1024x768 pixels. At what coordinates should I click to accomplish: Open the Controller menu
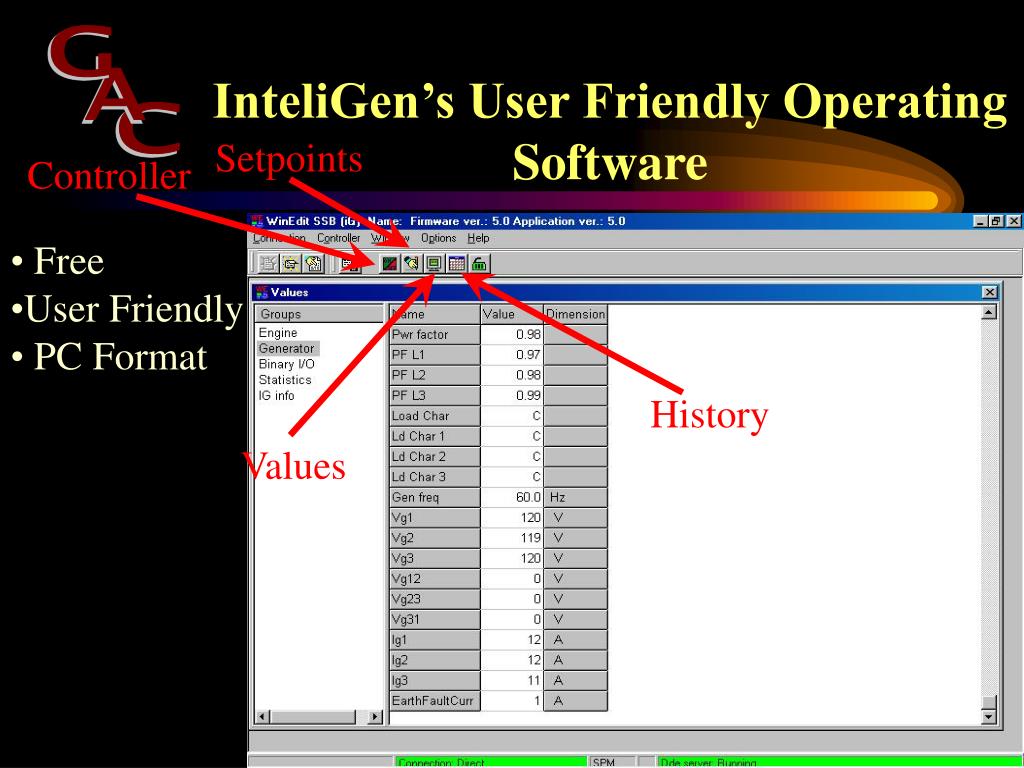[338, 238]
